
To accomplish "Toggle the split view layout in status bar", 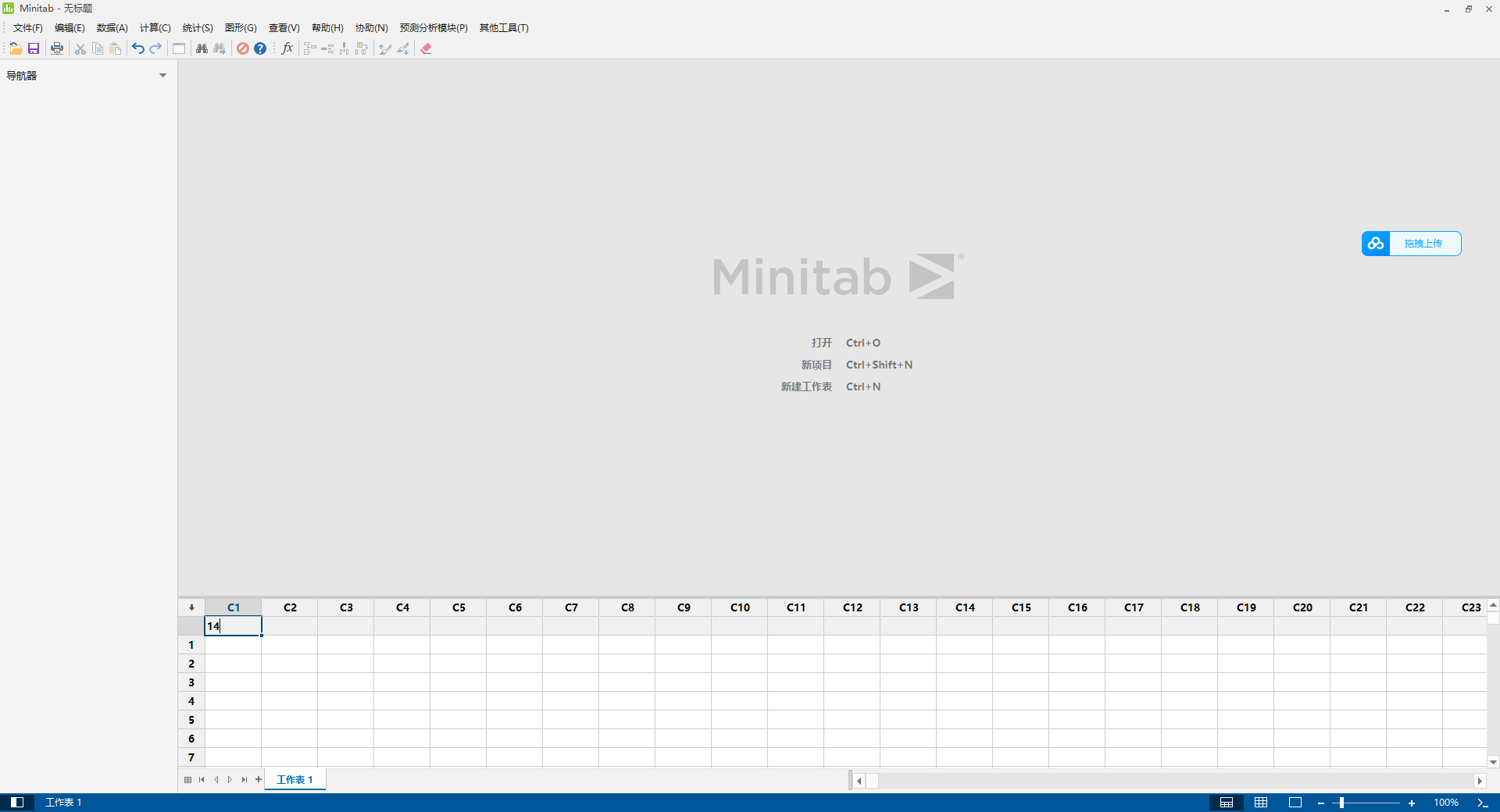I will pyautogui.click(x=1227, y=803).
